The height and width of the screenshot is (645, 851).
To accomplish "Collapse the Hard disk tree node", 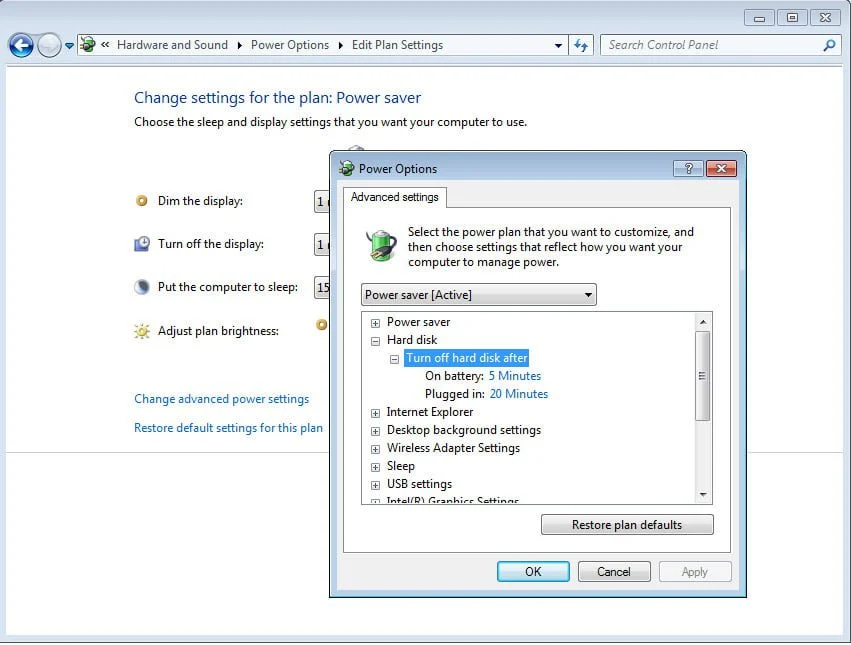I will pos(376,341).
